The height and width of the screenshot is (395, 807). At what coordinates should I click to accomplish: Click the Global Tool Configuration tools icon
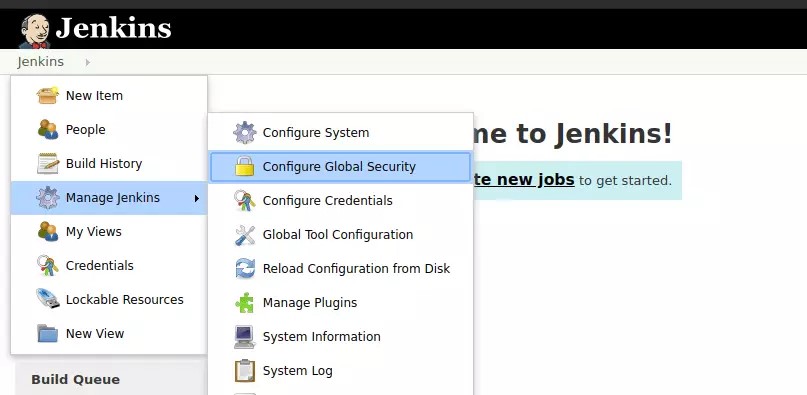244,234
